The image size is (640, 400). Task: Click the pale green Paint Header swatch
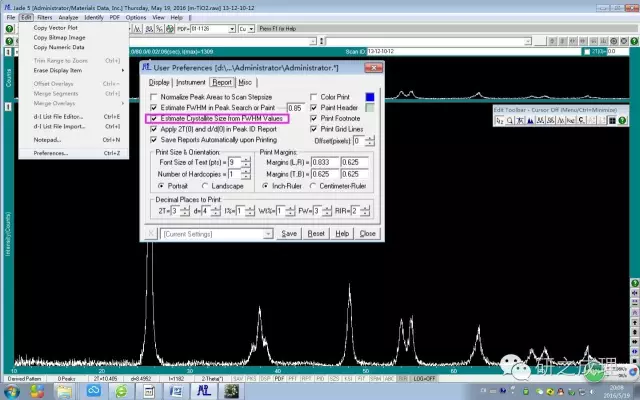coord(370,107)
